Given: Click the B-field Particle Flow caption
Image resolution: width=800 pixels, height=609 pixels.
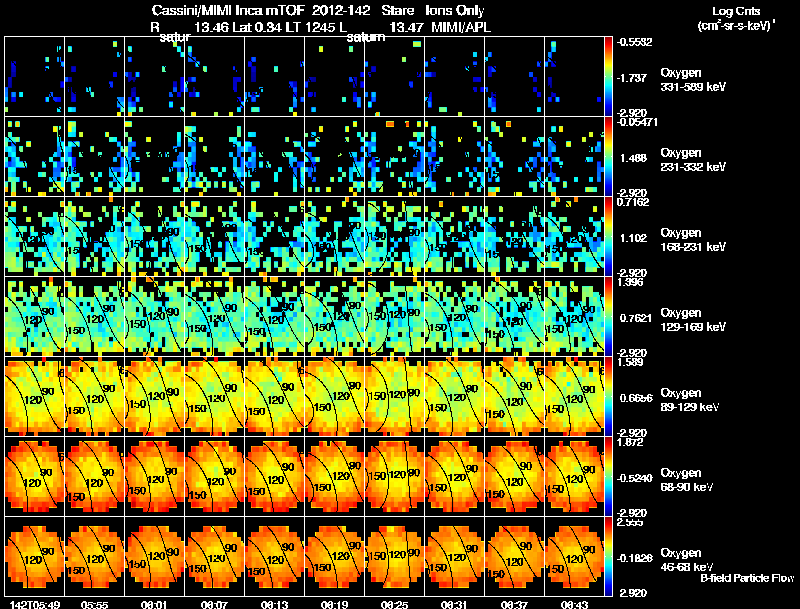Looking at the screenshot, I should (747, 578).
